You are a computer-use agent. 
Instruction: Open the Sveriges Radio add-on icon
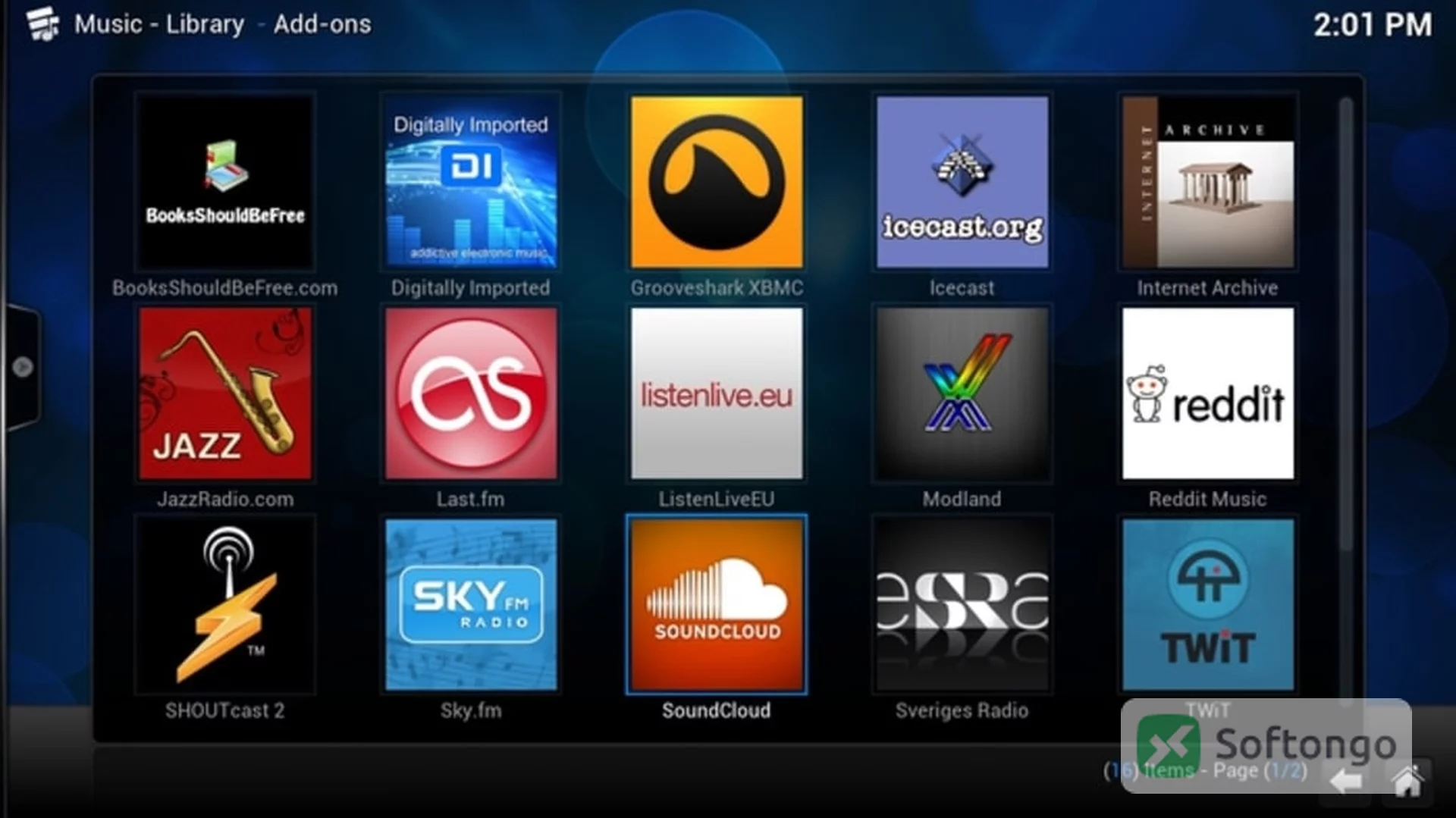[962, 605]
